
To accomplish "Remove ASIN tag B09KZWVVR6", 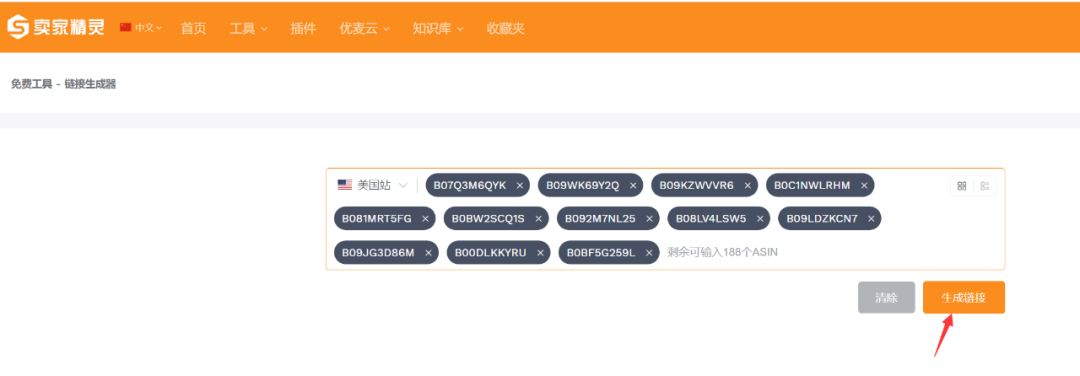I will 747,185.
